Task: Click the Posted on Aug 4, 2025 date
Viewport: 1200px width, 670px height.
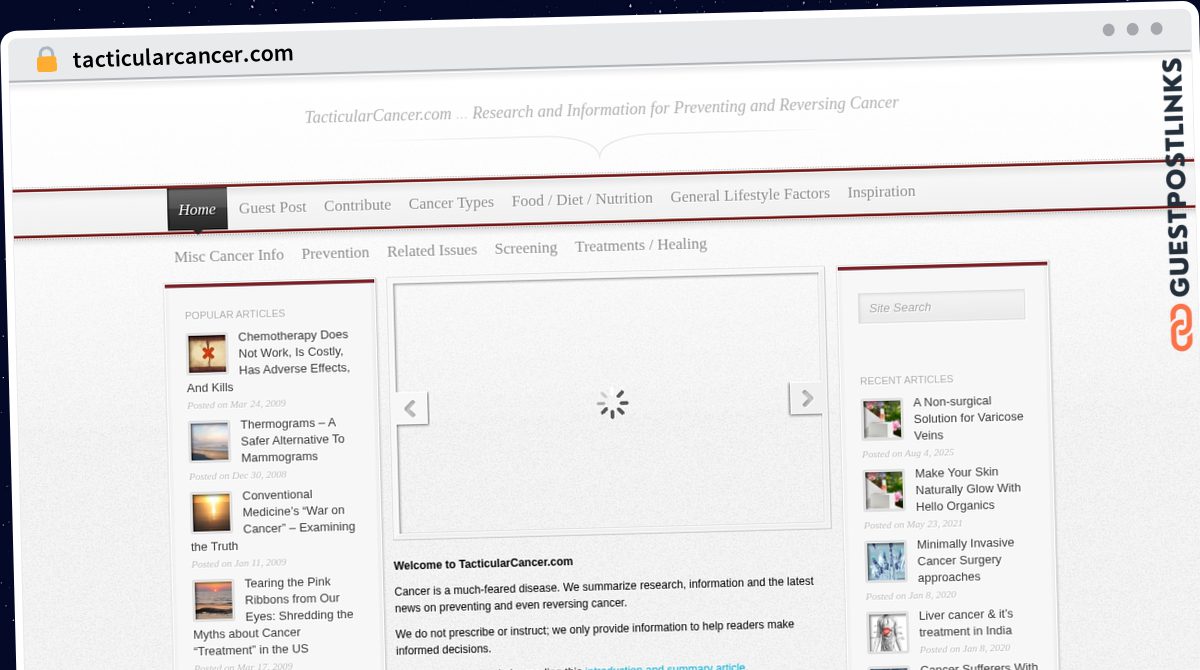Action: point(908,453)
